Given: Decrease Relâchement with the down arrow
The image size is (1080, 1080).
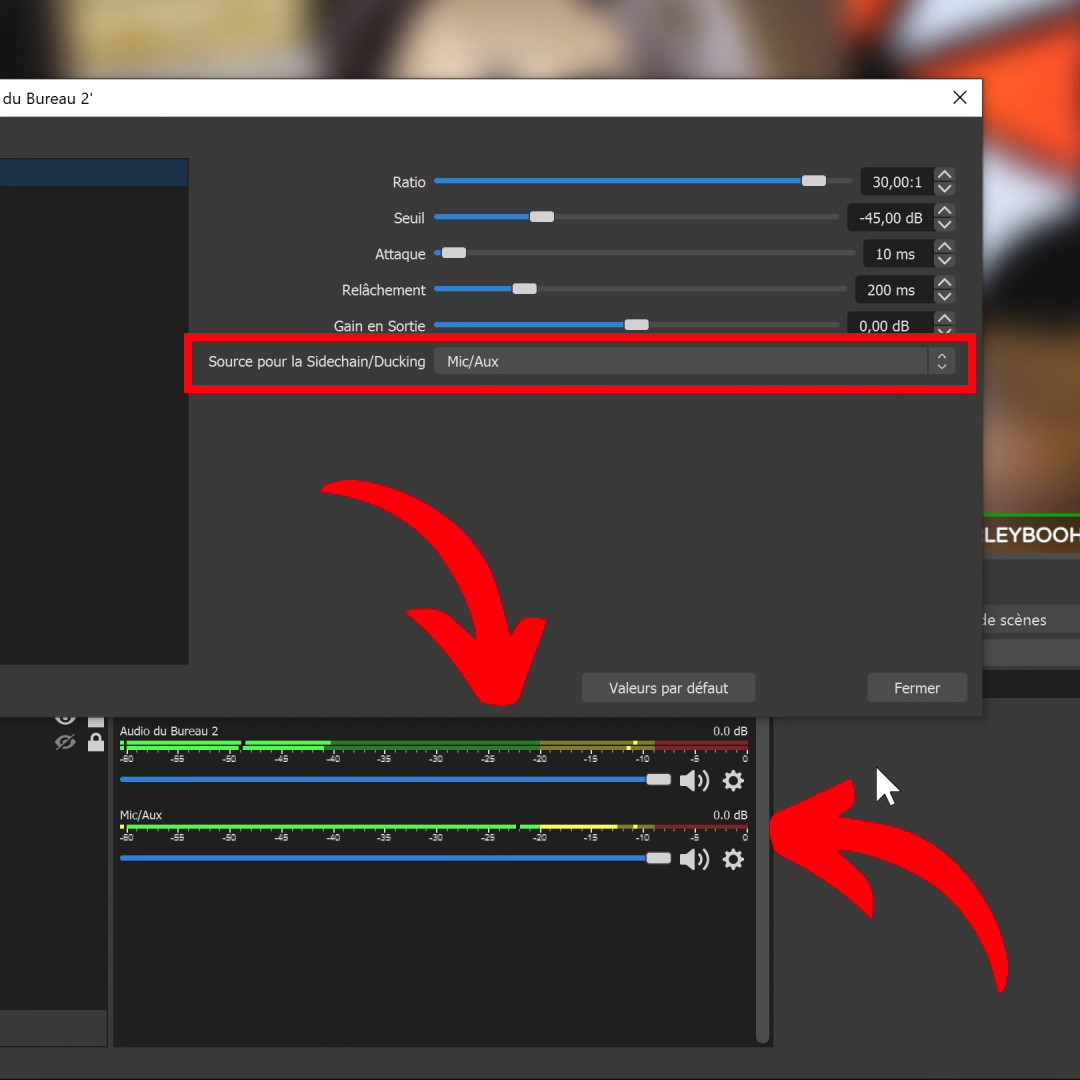Looking at the screenshot, I should tap(944, 297).
